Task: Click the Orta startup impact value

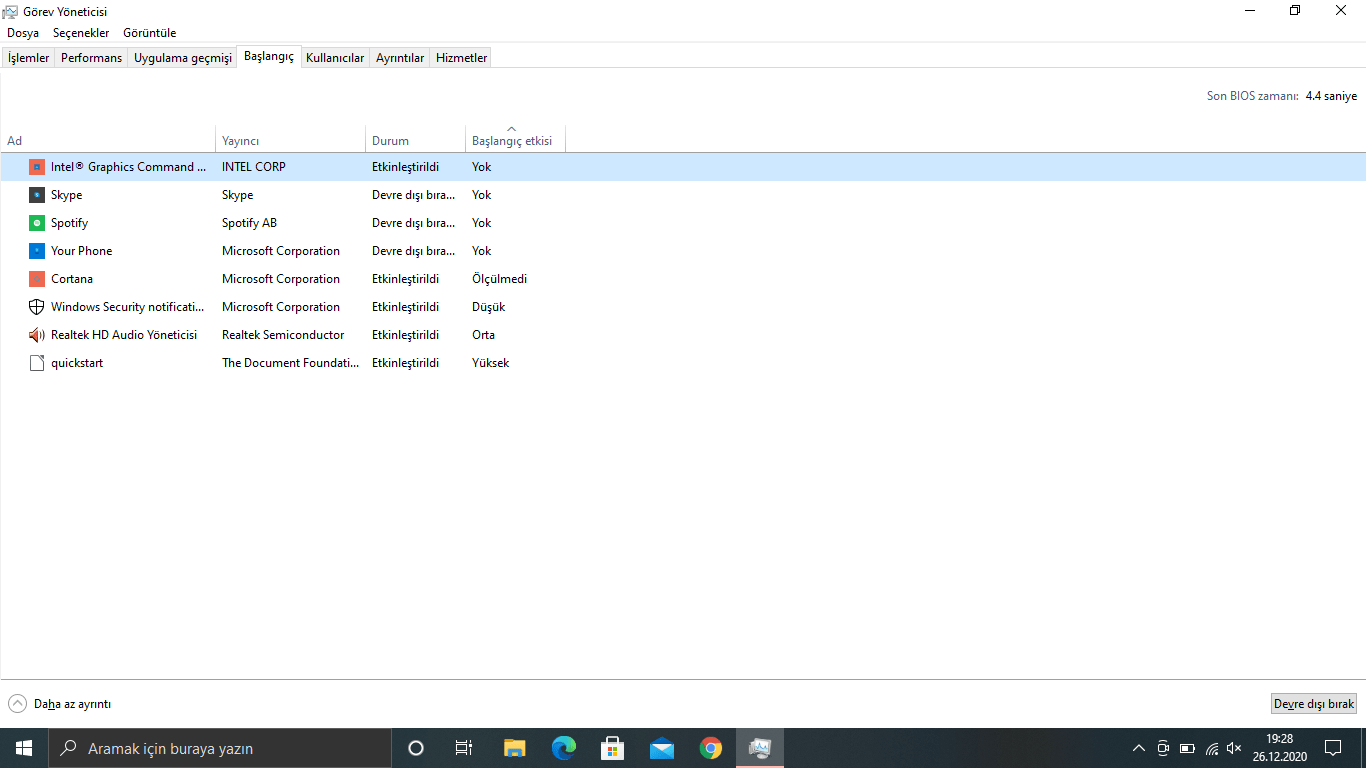Action: (484, 335)
